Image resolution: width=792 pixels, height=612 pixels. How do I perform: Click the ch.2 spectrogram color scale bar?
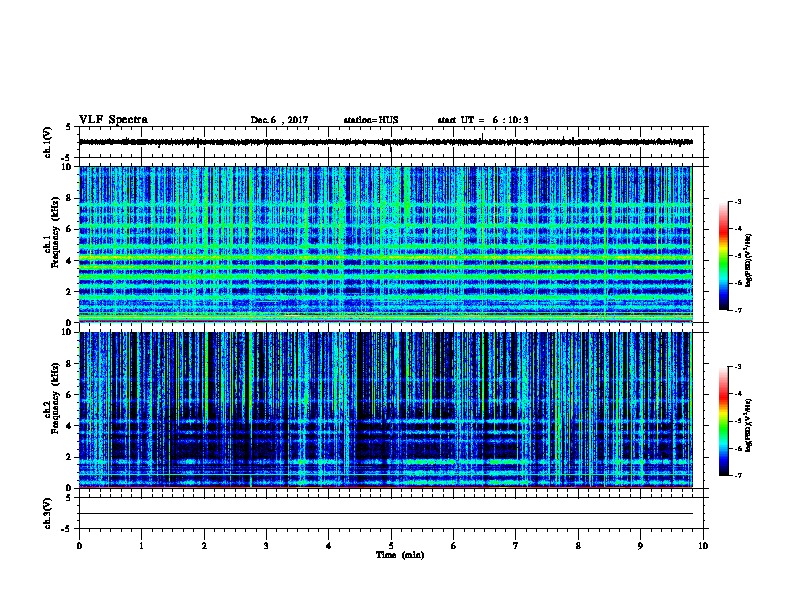pos(723,421)
